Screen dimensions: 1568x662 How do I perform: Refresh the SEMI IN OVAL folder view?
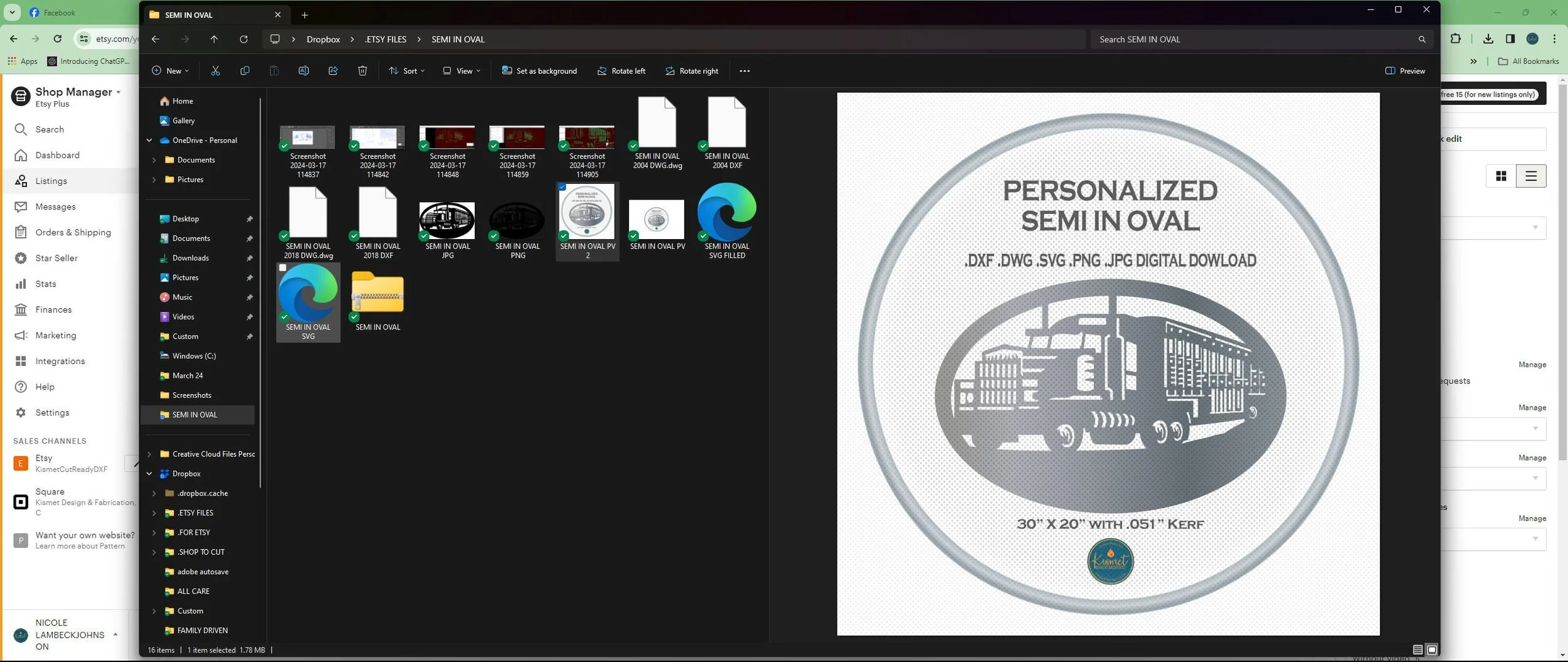coord(243,39)
